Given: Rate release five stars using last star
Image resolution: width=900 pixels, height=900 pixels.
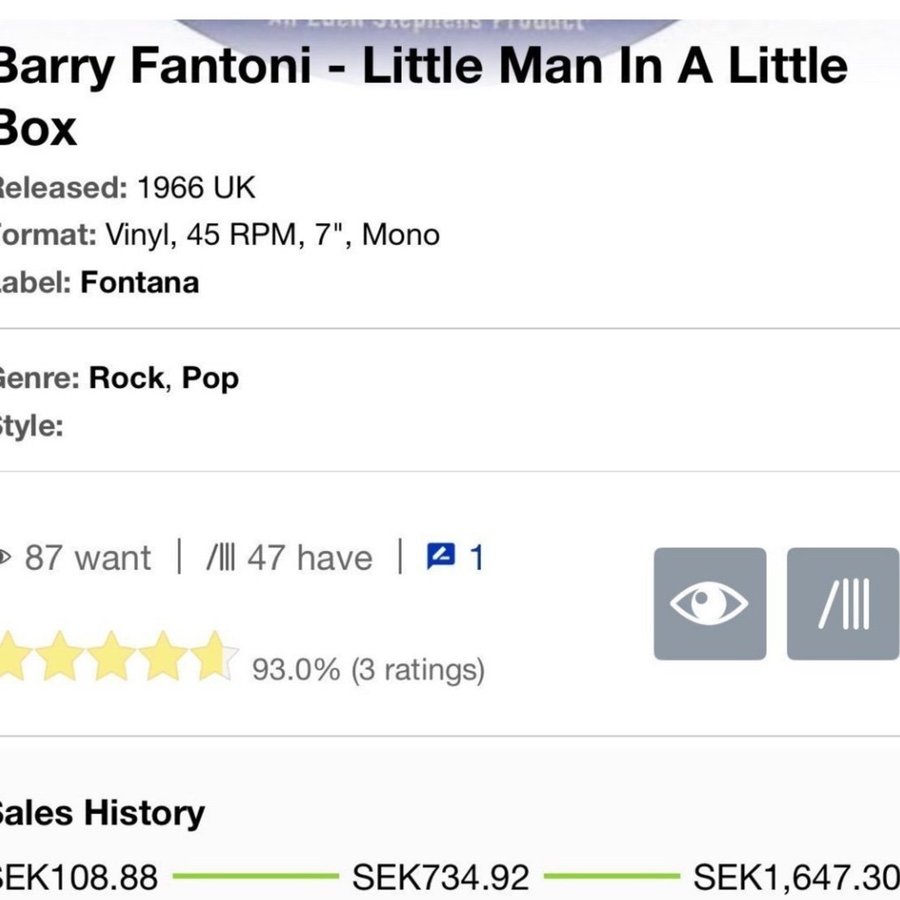Looking at the screenshot, I should coord(212,657).
